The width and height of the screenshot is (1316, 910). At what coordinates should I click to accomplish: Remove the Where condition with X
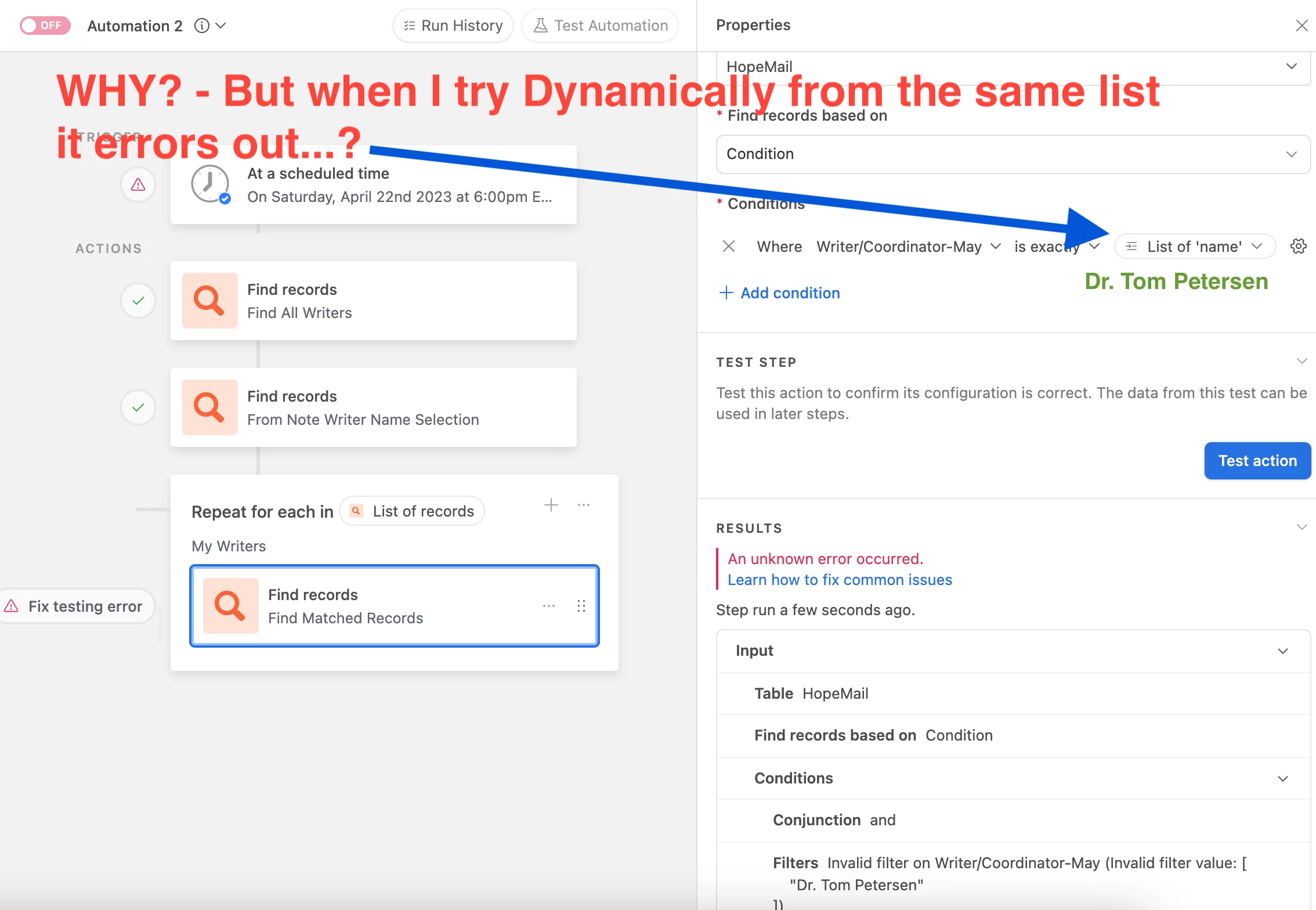729,246
